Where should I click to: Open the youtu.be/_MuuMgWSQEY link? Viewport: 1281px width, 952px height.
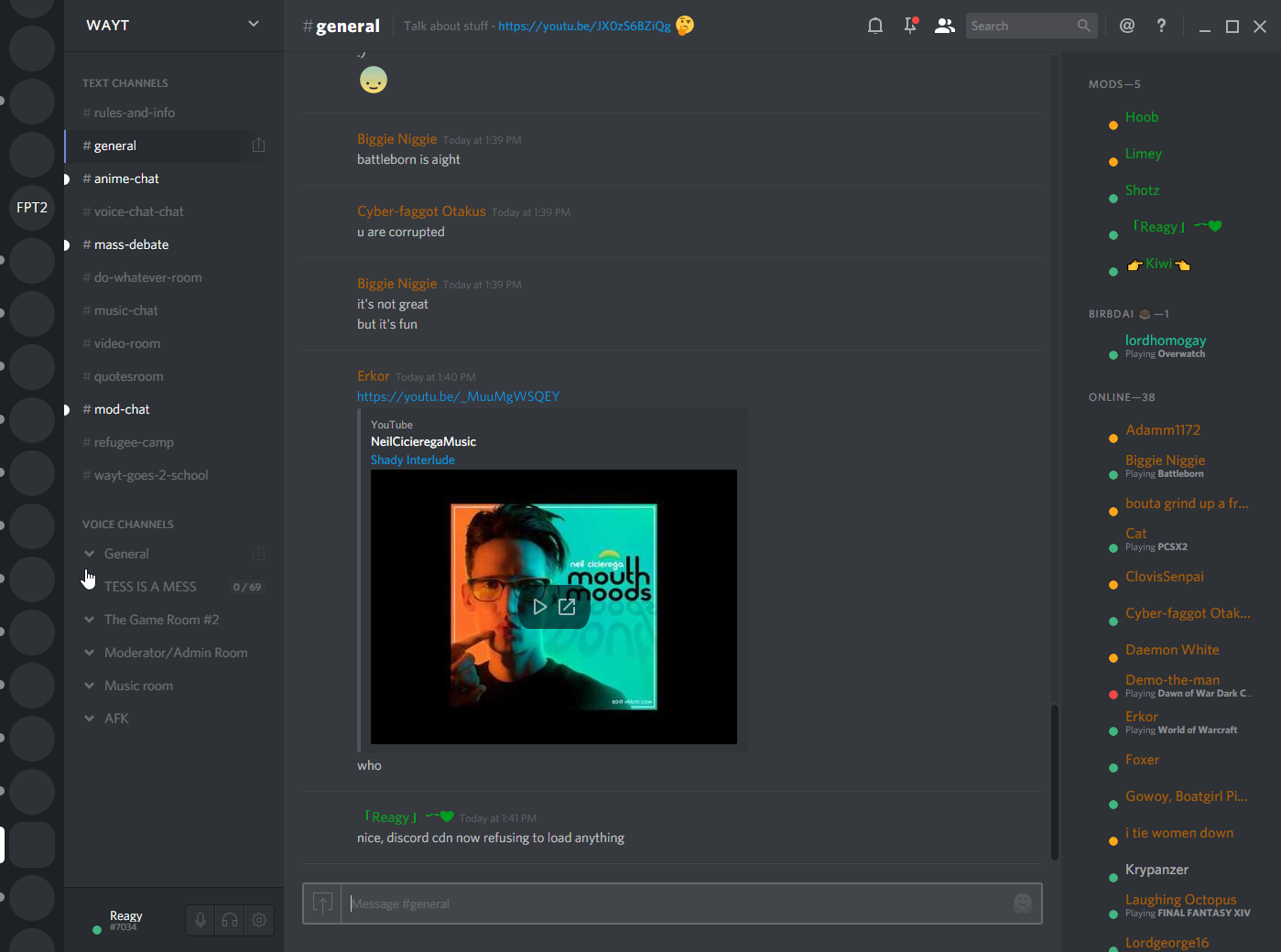(458, 396)
